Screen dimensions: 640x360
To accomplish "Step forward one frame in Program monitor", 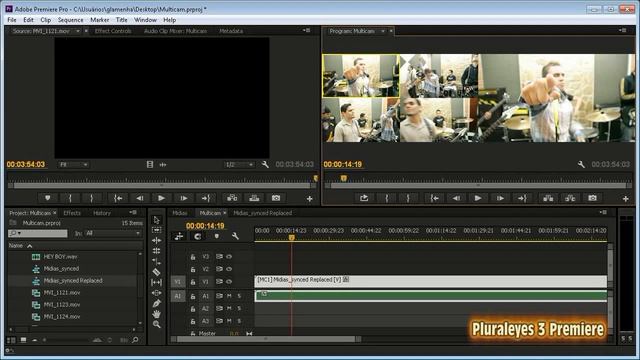I will pyautogui.click(x=500, y=198).
